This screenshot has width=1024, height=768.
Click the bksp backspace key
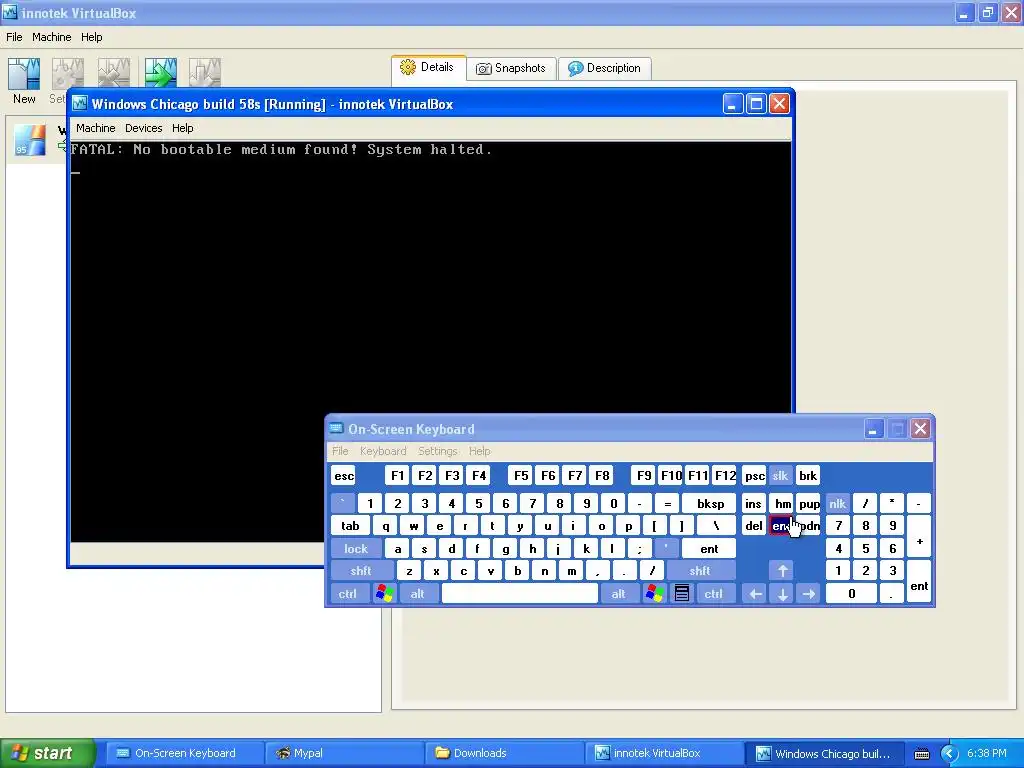tap(710, 504)
